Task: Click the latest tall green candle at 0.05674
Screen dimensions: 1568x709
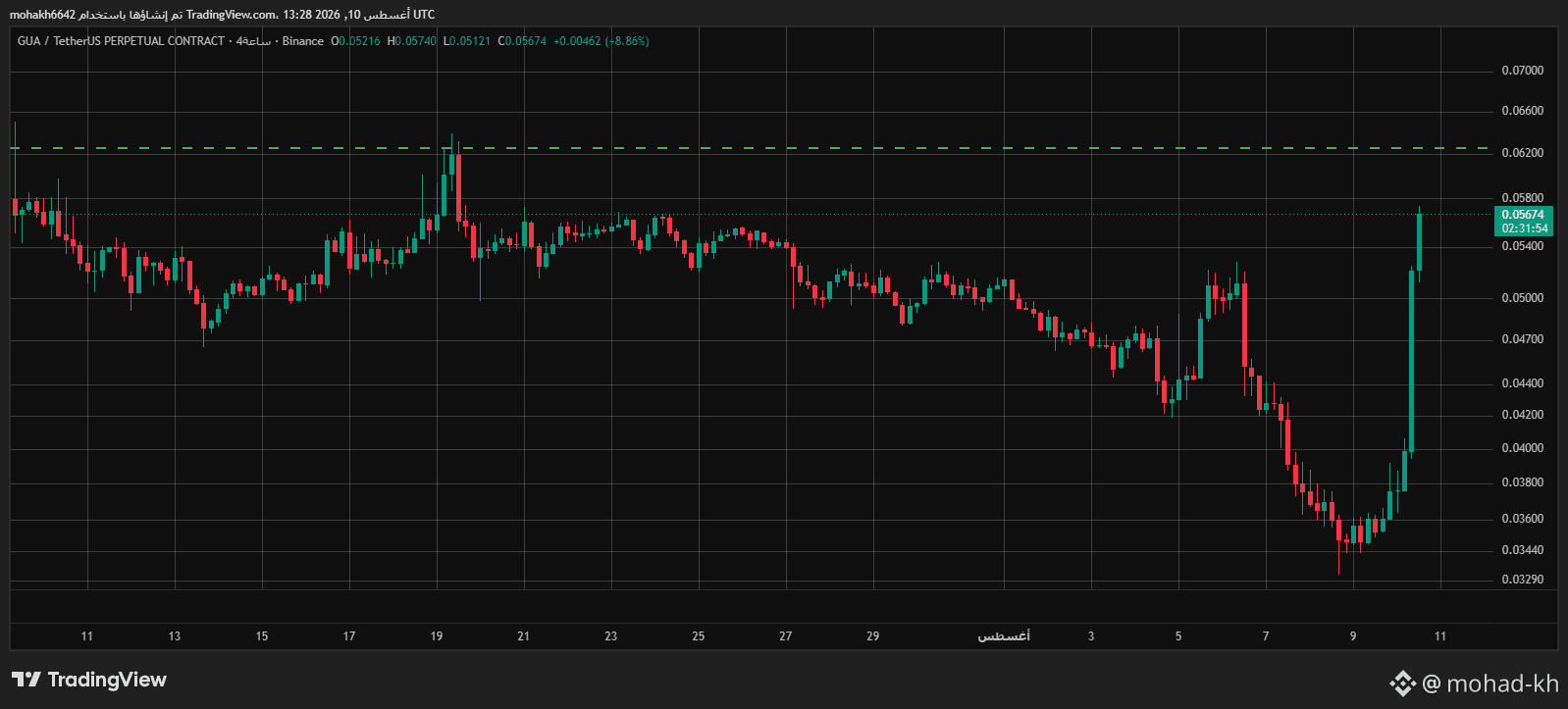Action: 1419,242
